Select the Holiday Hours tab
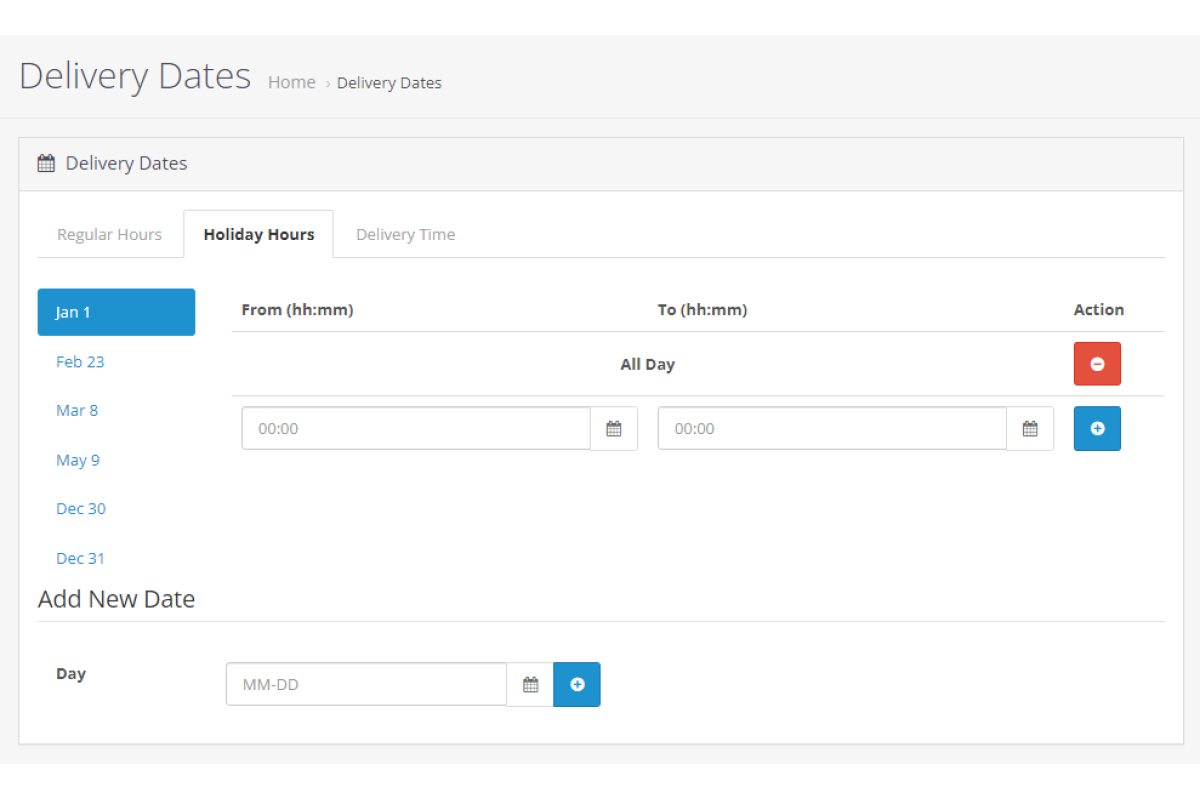This screenshot has height=800, width=1200. [x=259, y=235]
